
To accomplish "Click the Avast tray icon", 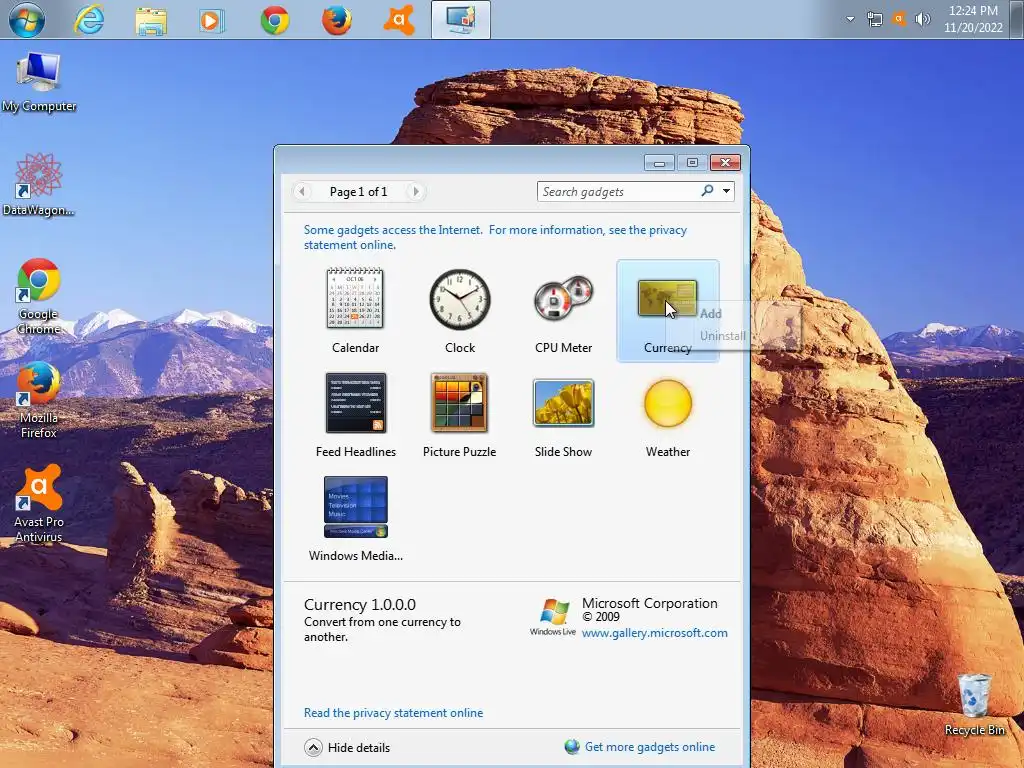I will [899, 19].
